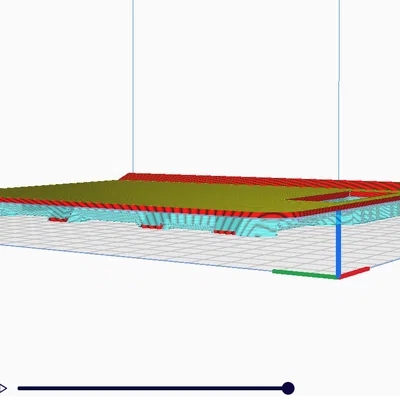Screen dimensions: 400x400
Task: Click the simulation play button
Action: click(3, 388)
